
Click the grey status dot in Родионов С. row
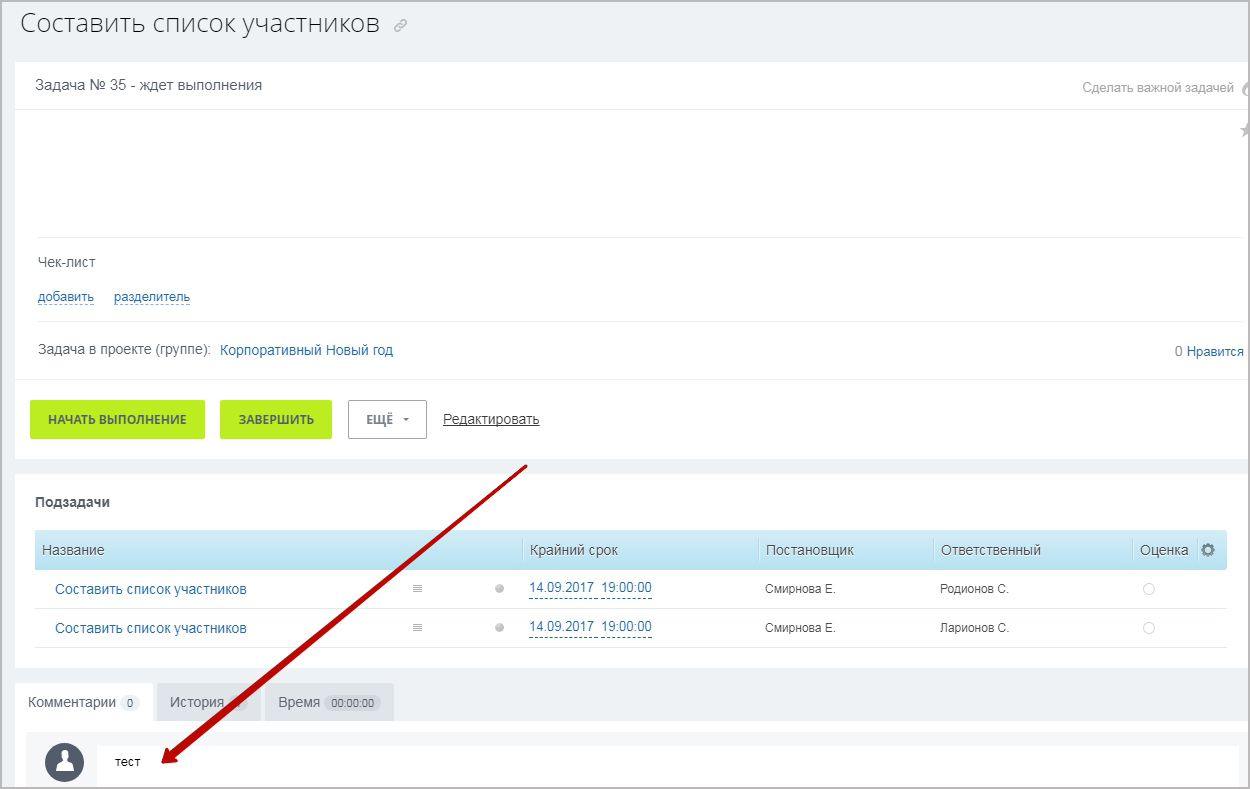tap(499, 589)
